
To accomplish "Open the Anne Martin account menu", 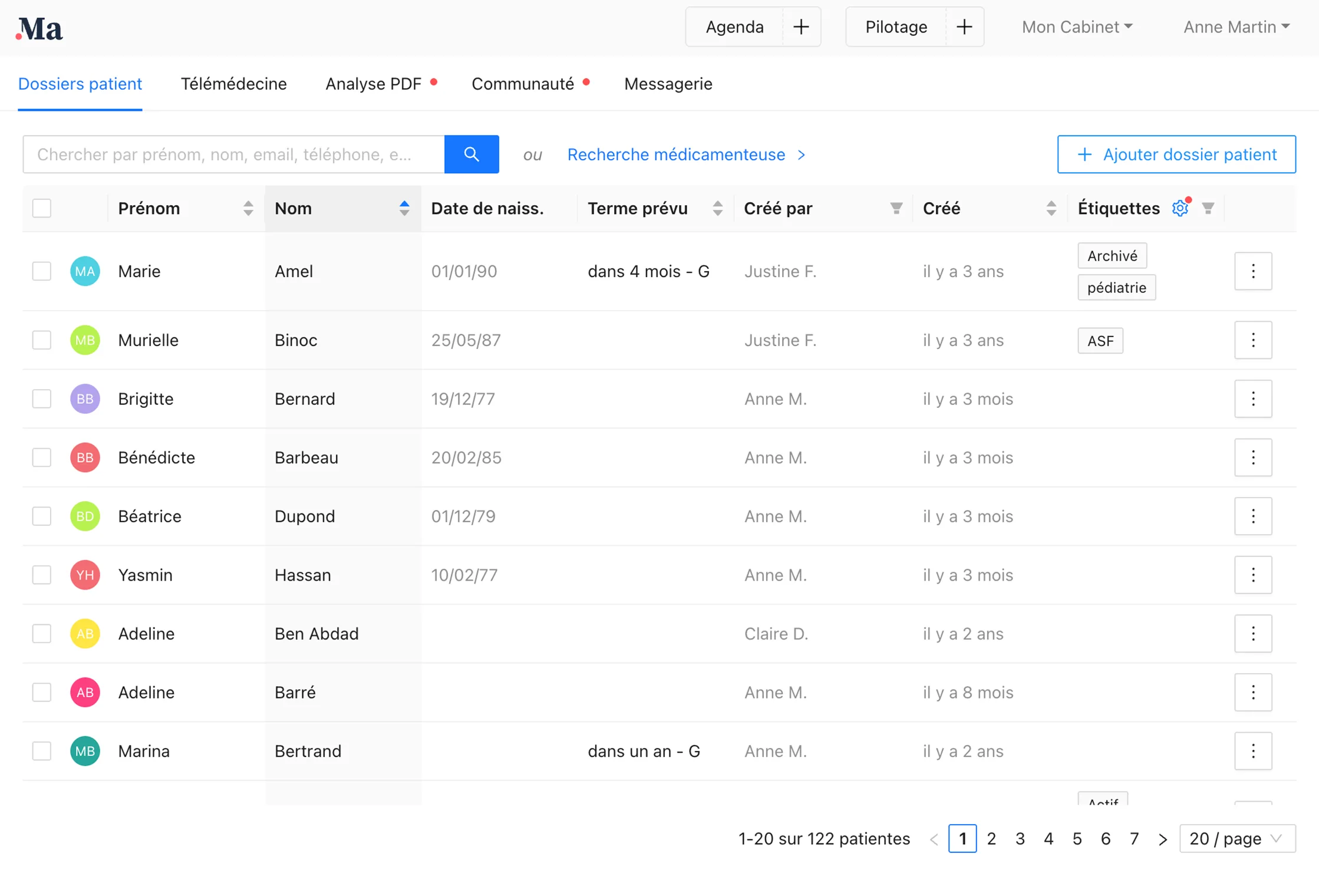I will (x=1236, y=27).
